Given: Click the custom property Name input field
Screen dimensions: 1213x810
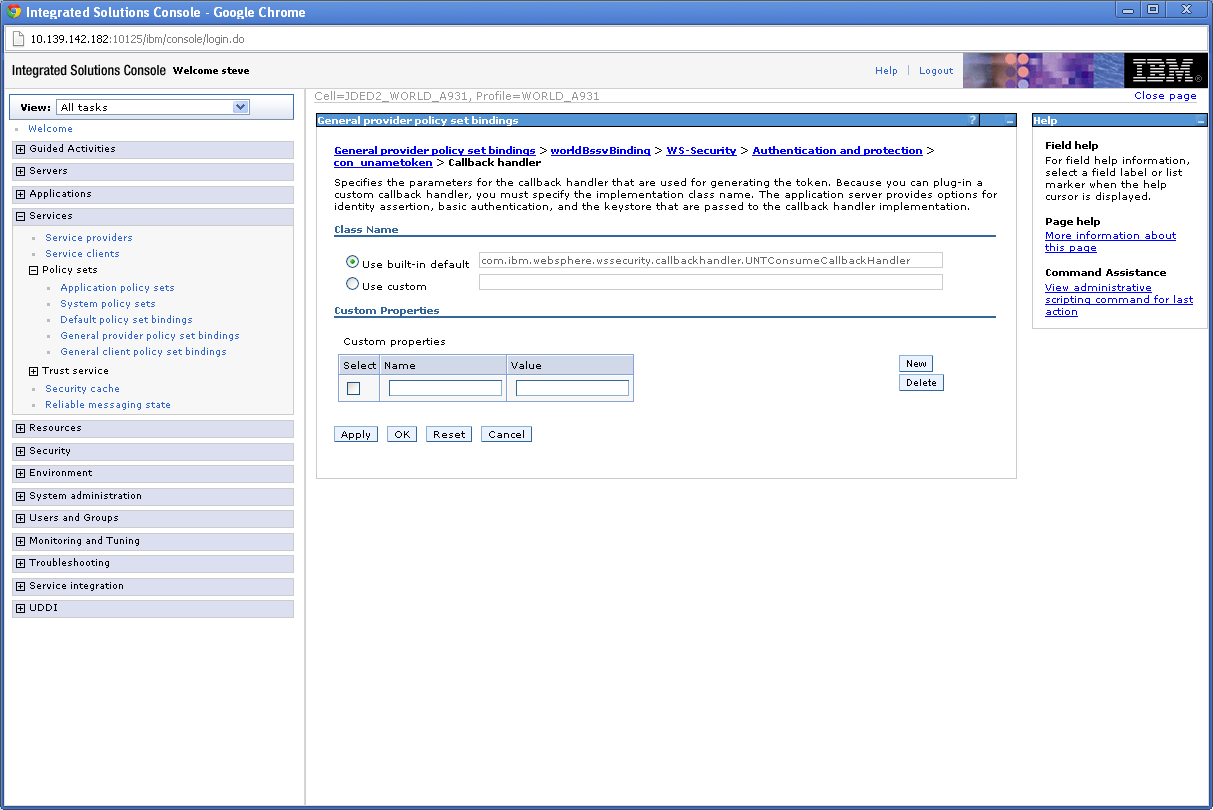Looking at the screenshot, I should coord(445,388).
